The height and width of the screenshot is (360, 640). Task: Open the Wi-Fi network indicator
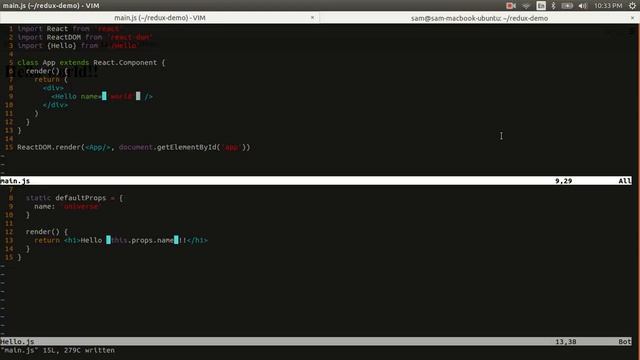tap(526, 6)
